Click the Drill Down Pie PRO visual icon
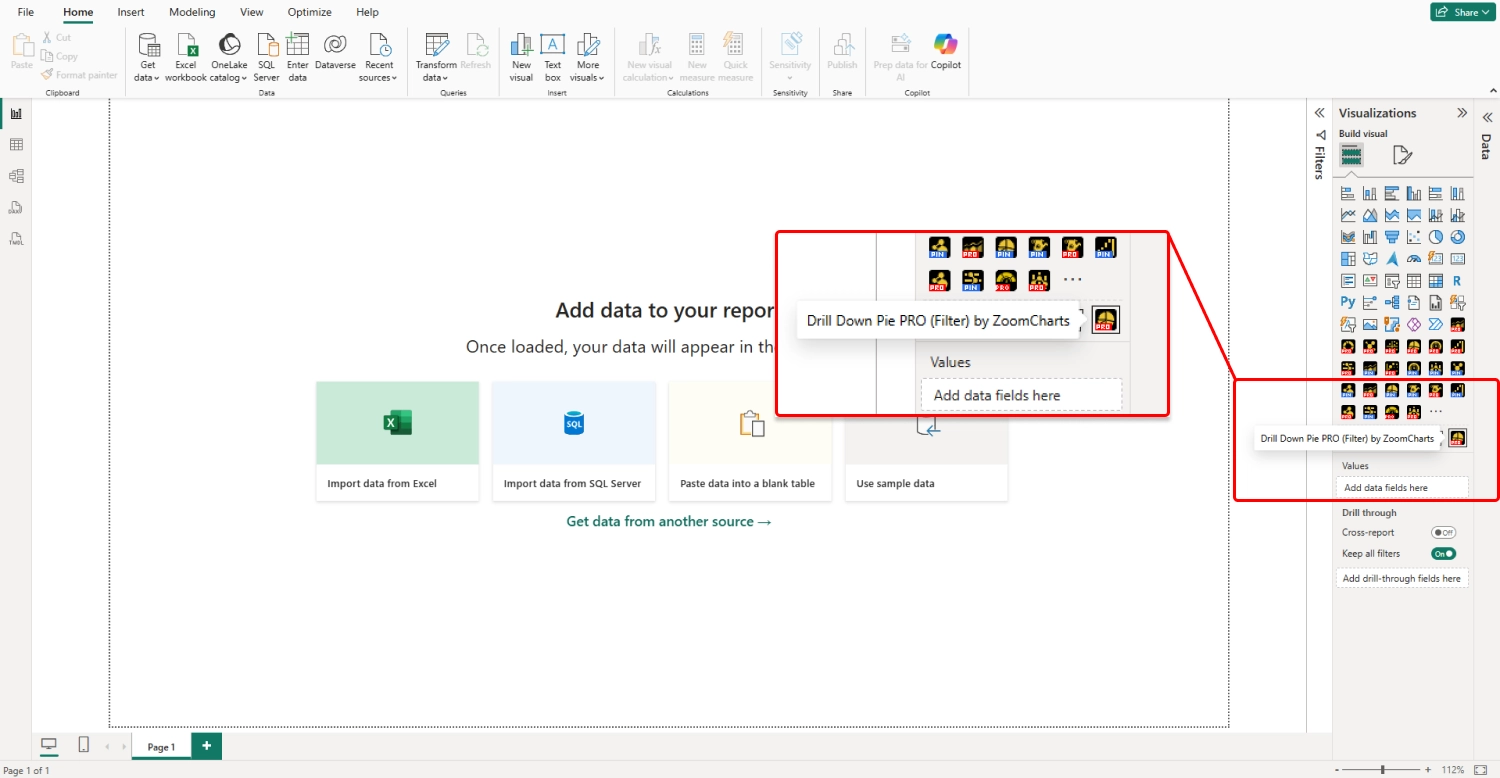The height and width of the screenshot is (778, 1500). point(1458,438)
